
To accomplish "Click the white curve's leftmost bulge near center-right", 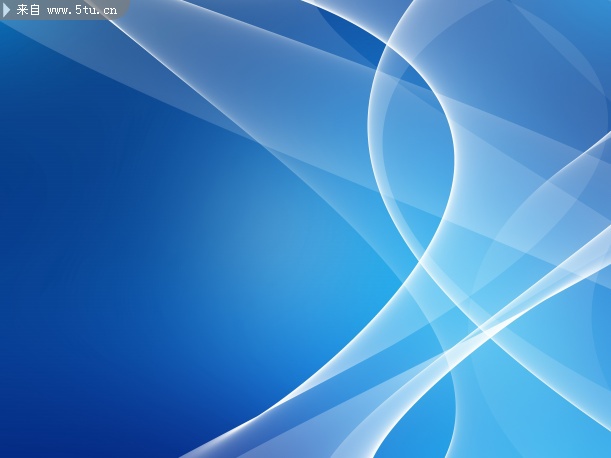I will [370, 120].
